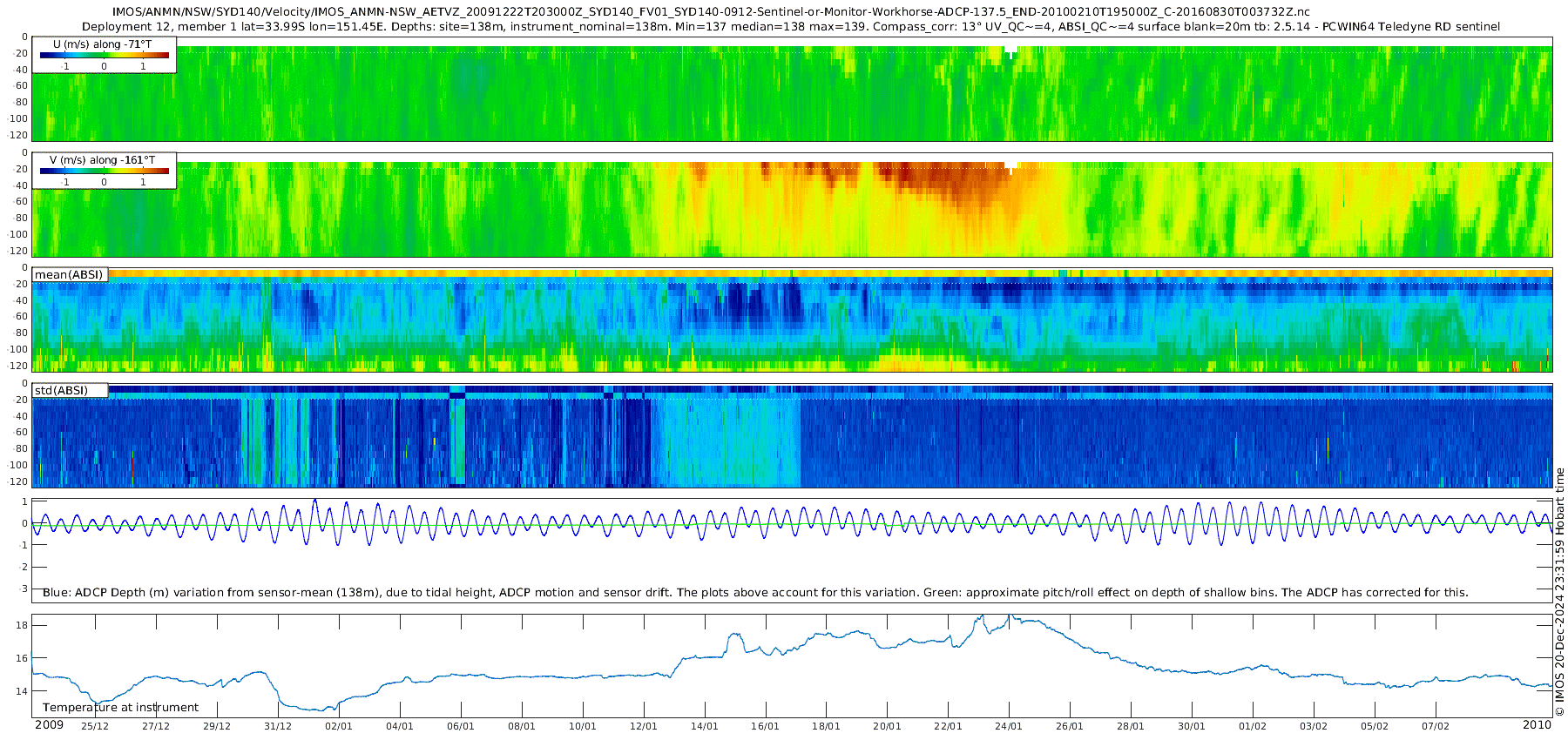The height and width of the screenshot is (740, 1568).
Task: Select the mean(ABSI) panel label
Action: pos(69,275)
